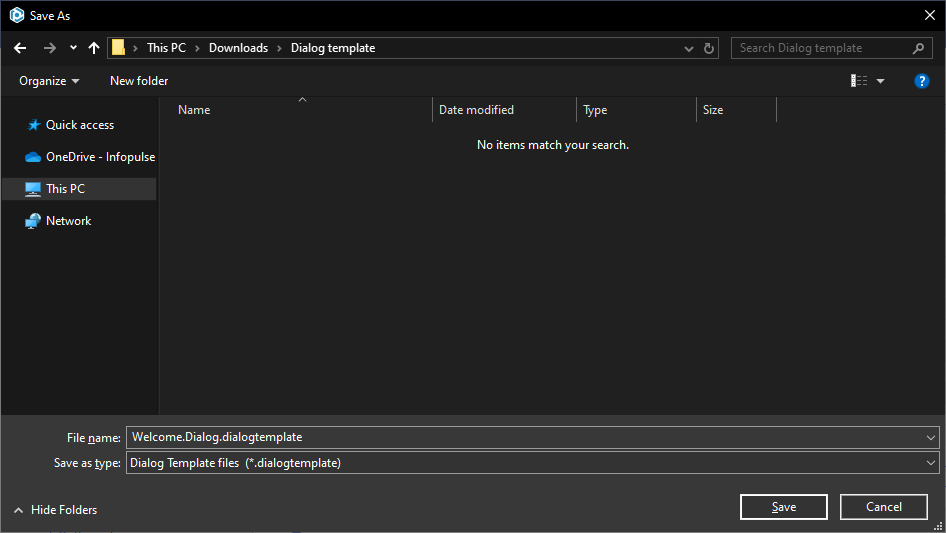This screenshot has height=533, width=946.
Task: Open the view options dropdown arrow
Action: tap(880, 81)
